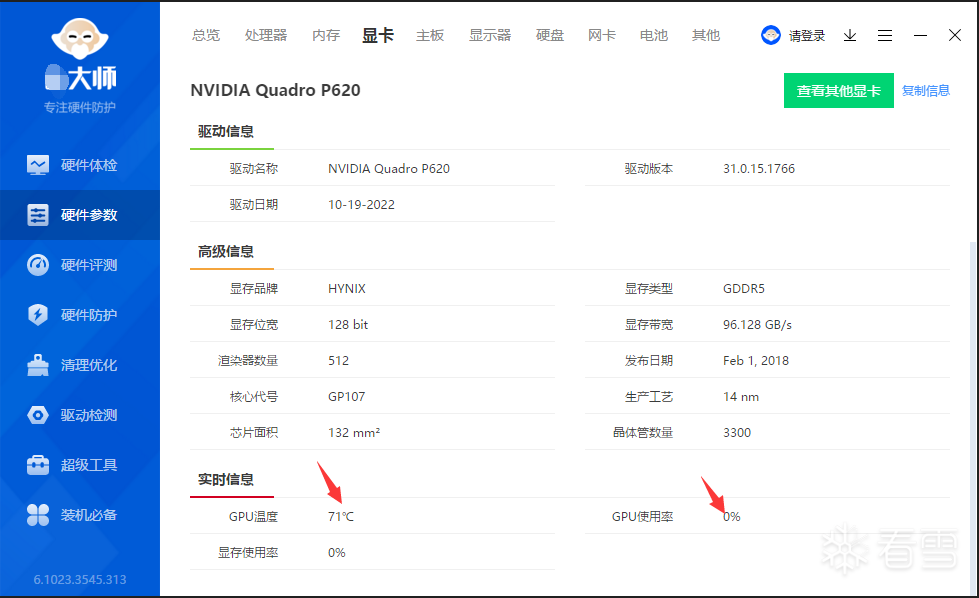Click the 硬件参数 sliders icon in sidebar
This screenshot has height=598, width=979.
[x=37, y=215]
